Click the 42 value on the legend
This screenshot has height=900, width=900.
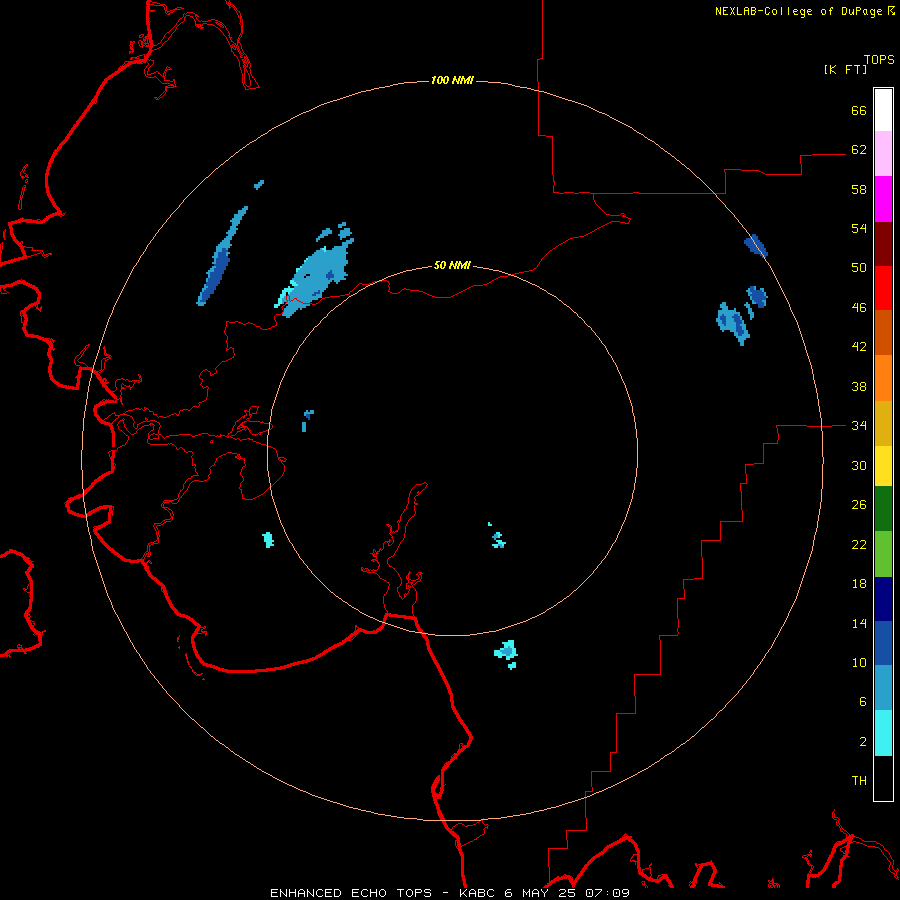[859, 347]
